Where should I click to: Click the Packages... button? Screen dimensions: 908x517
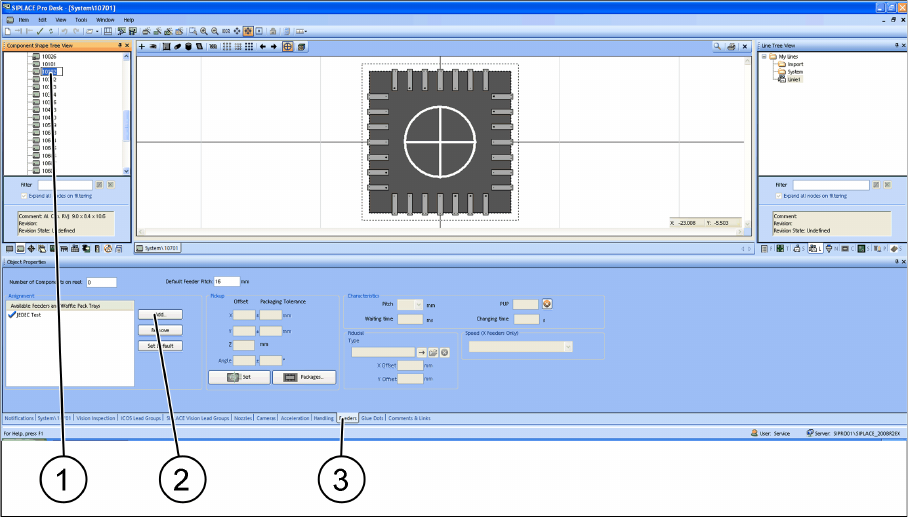point(303,377)
